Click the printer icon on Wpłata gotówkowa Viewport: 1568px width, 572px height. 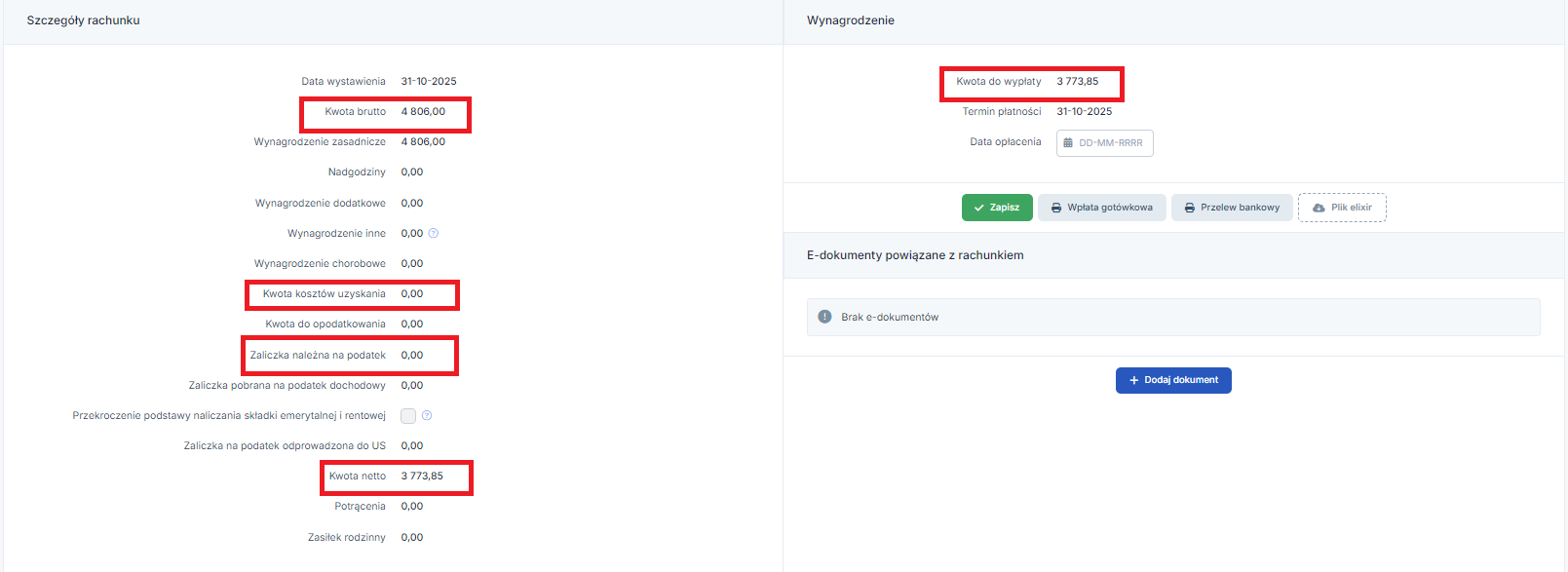point(1056,208)
